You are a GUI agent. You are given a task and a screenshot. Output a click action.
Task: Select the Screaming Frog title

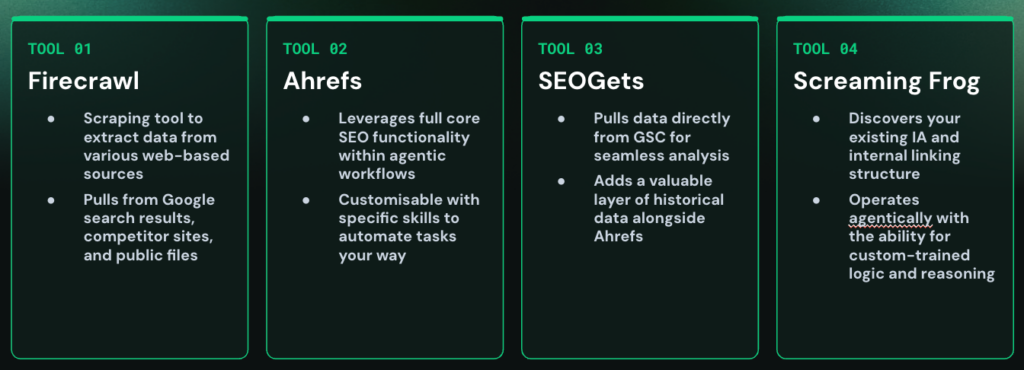[886, 82]
